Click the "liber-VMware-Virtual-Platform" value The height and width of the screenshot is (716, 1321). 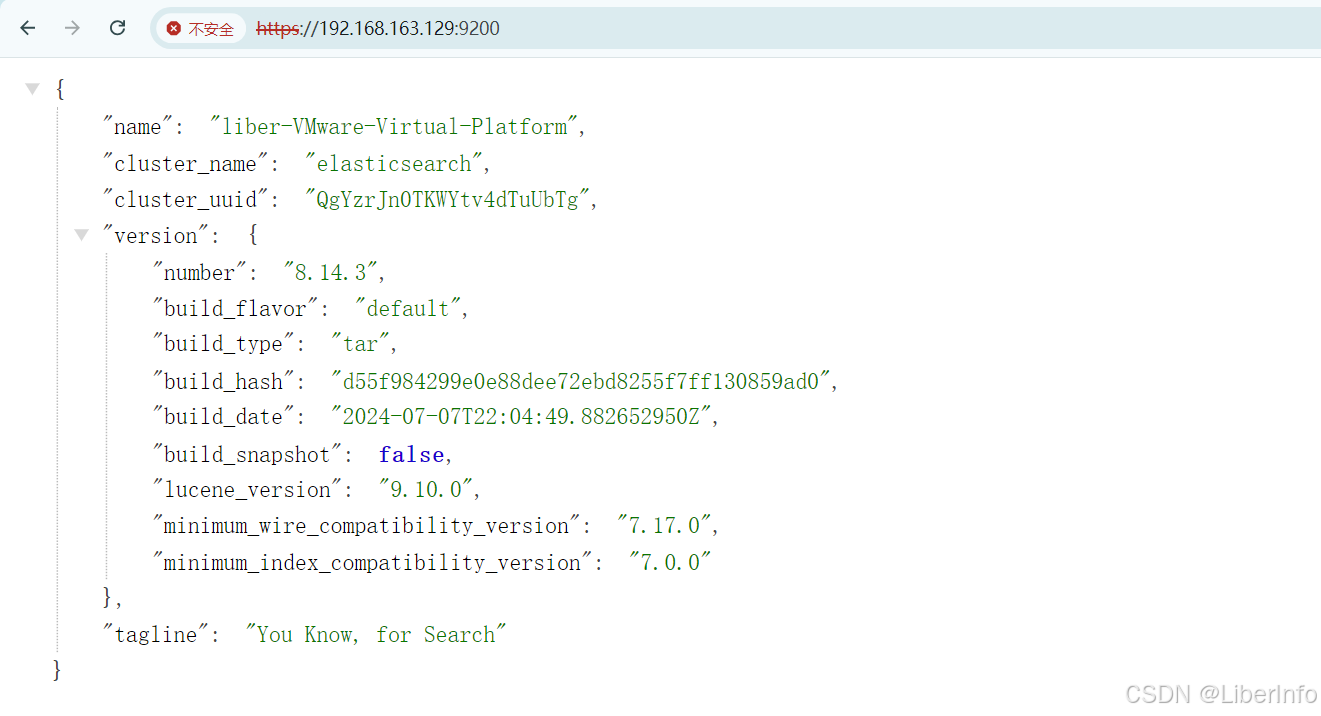[x=394, y=127]
